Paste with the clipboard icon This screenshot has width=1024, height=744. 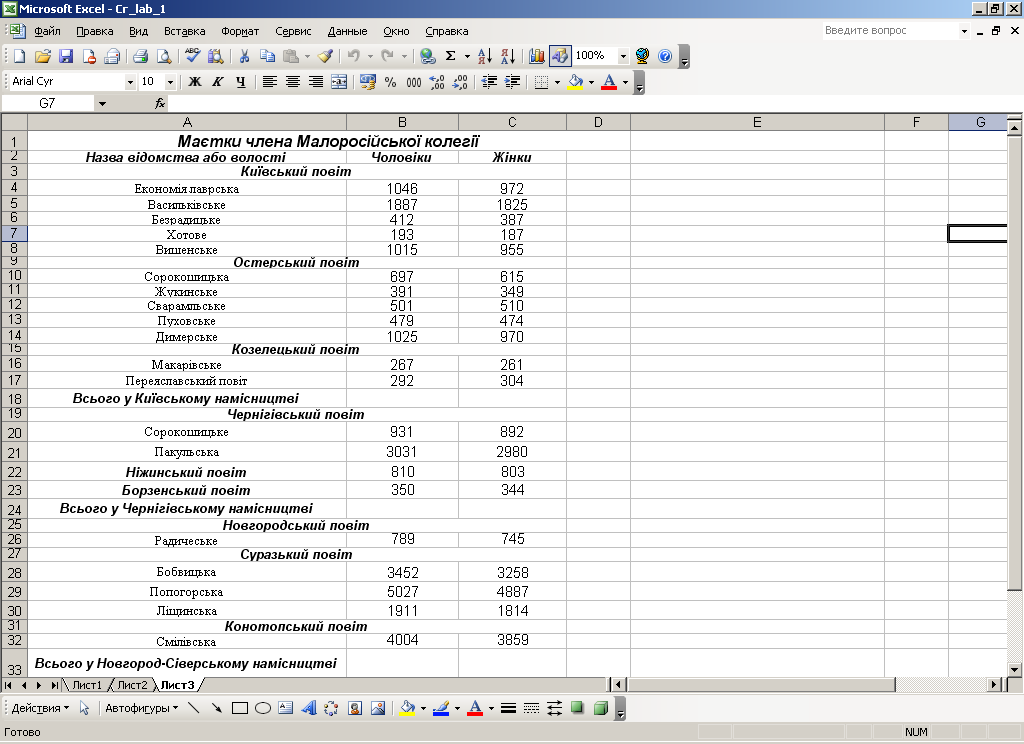pos(291,56)
